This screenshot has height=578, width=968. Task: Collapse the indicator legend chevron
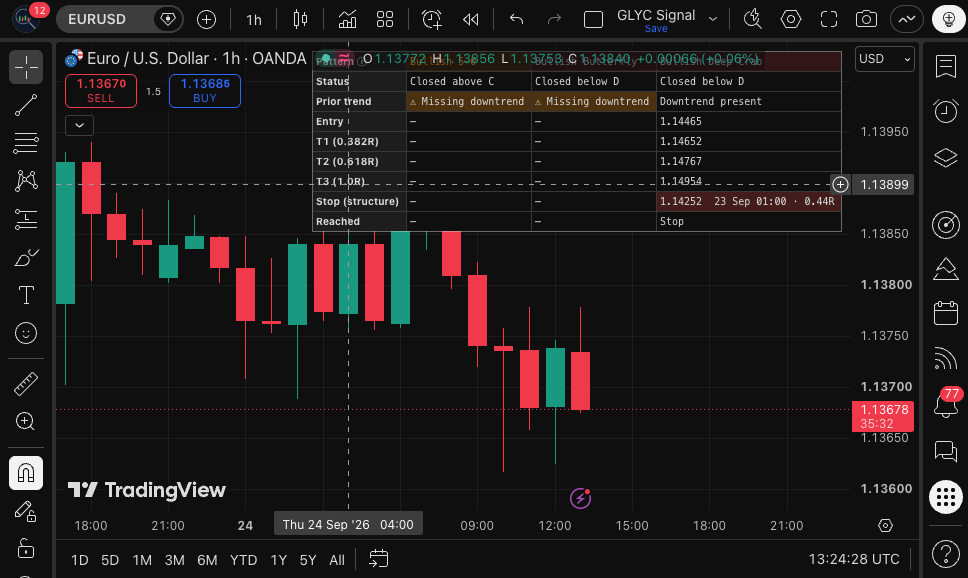click(80, 125)
